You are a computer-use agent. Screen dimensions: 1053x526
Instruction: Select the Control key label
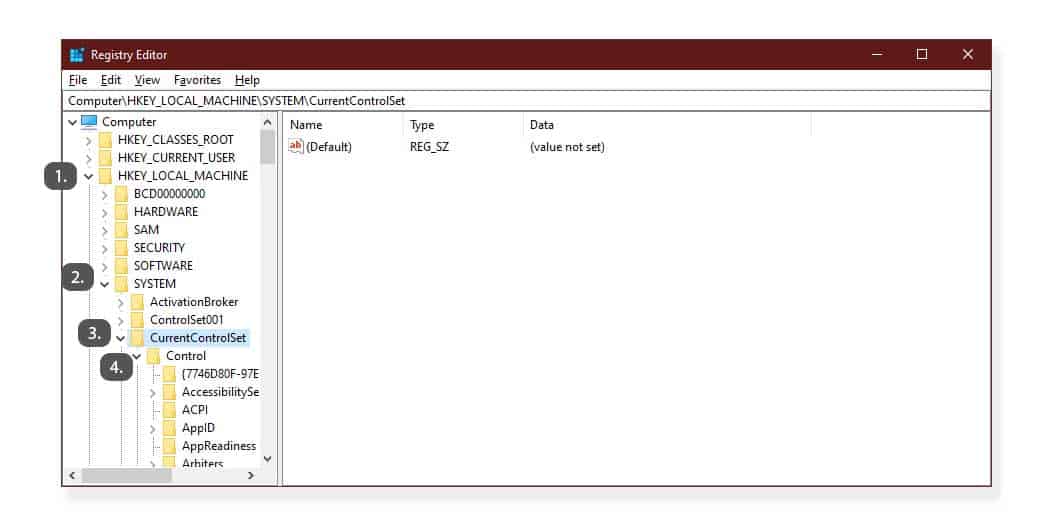point(186,356)
